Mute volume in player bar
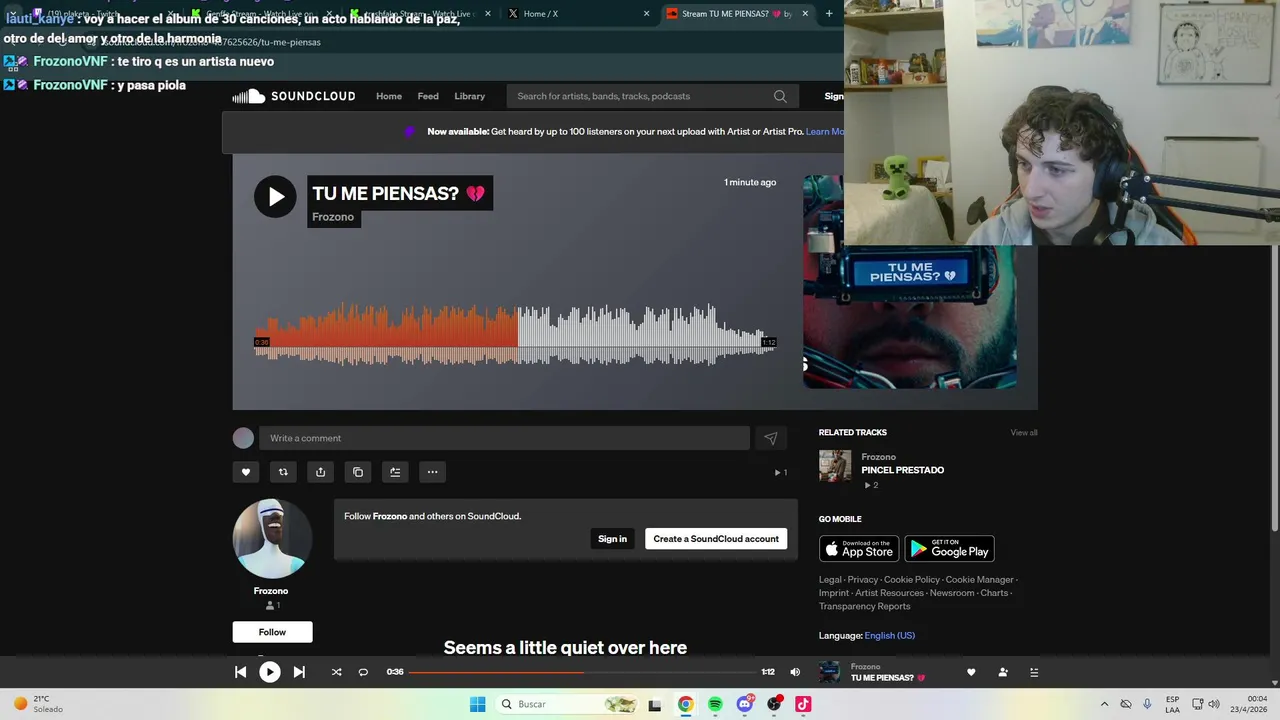Image resolution: width=1280 pixels, height=720 pixels. point(795,672)
